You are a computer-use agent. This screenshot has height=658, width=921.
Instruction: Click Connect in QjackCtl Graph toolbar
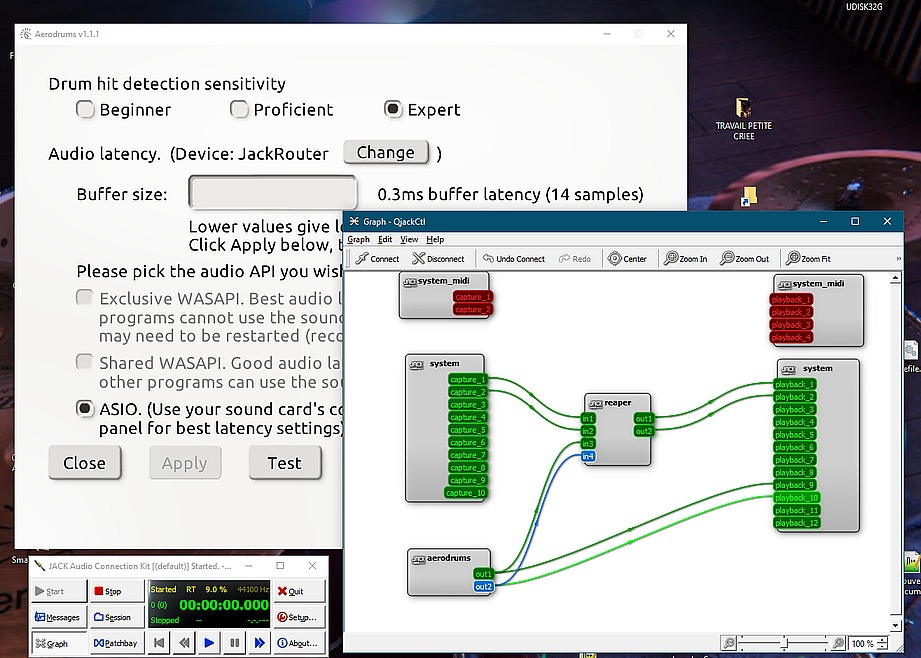click(x=377, y=258)
